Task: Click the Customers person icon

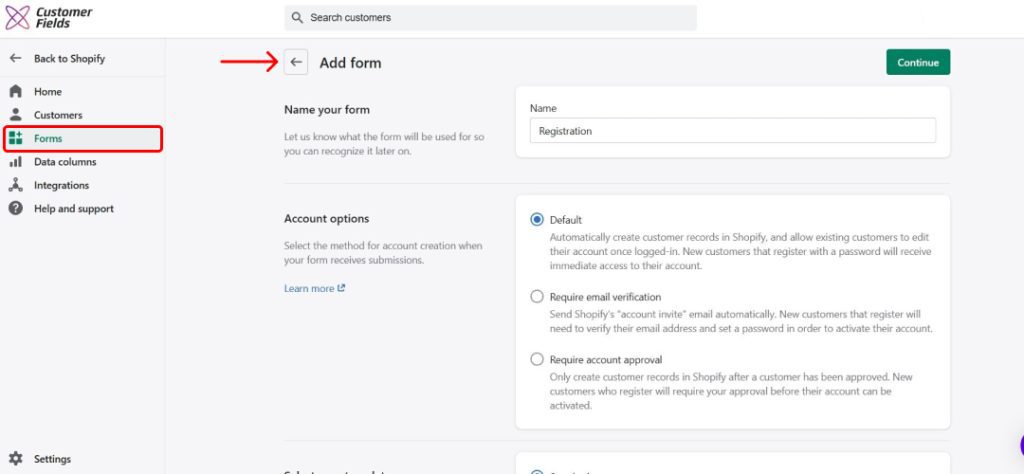Action: 16,115
